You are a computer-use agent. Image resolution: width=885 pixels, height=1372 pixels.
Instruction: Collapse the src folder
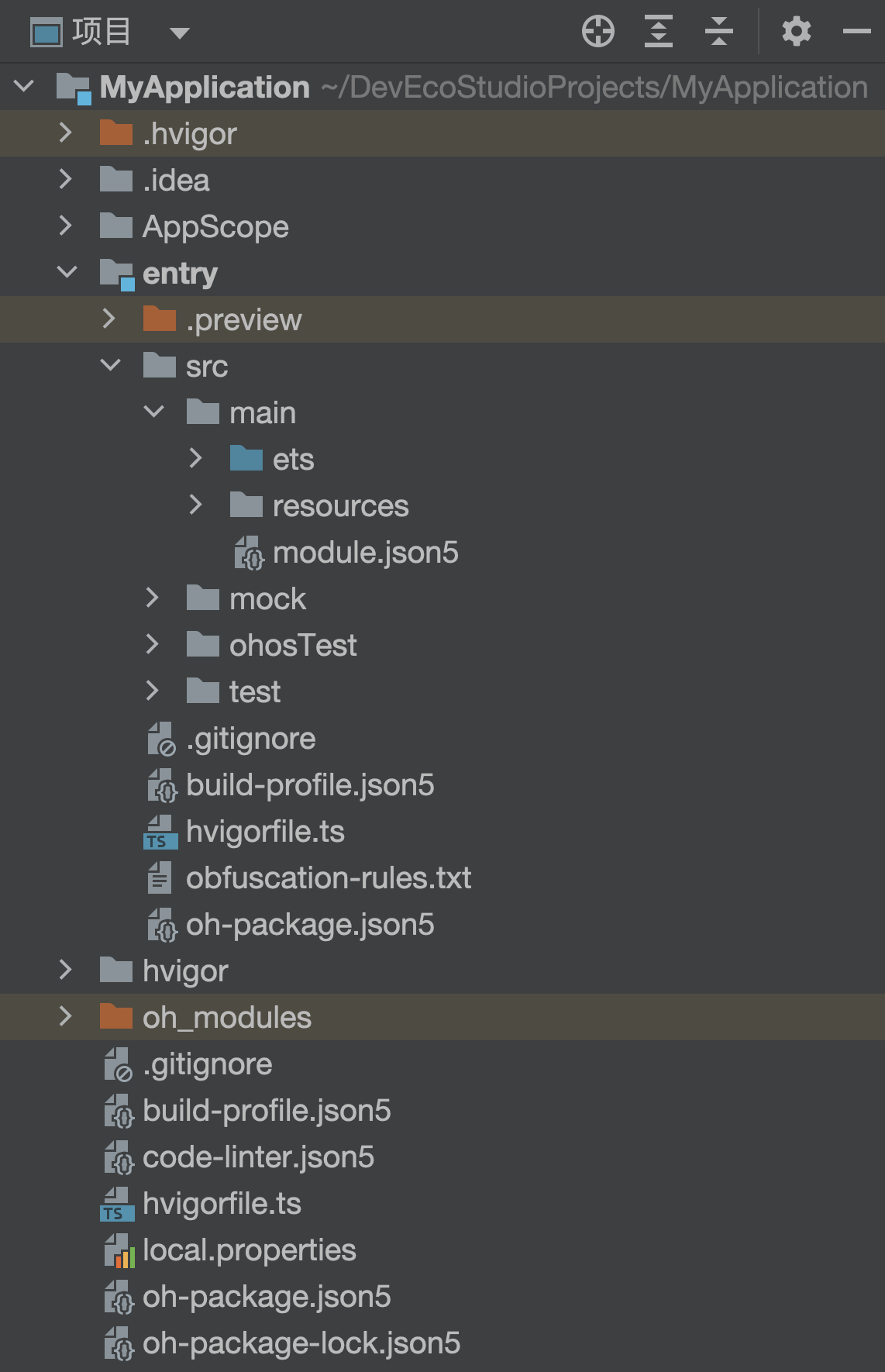click(x=111, y=365)
